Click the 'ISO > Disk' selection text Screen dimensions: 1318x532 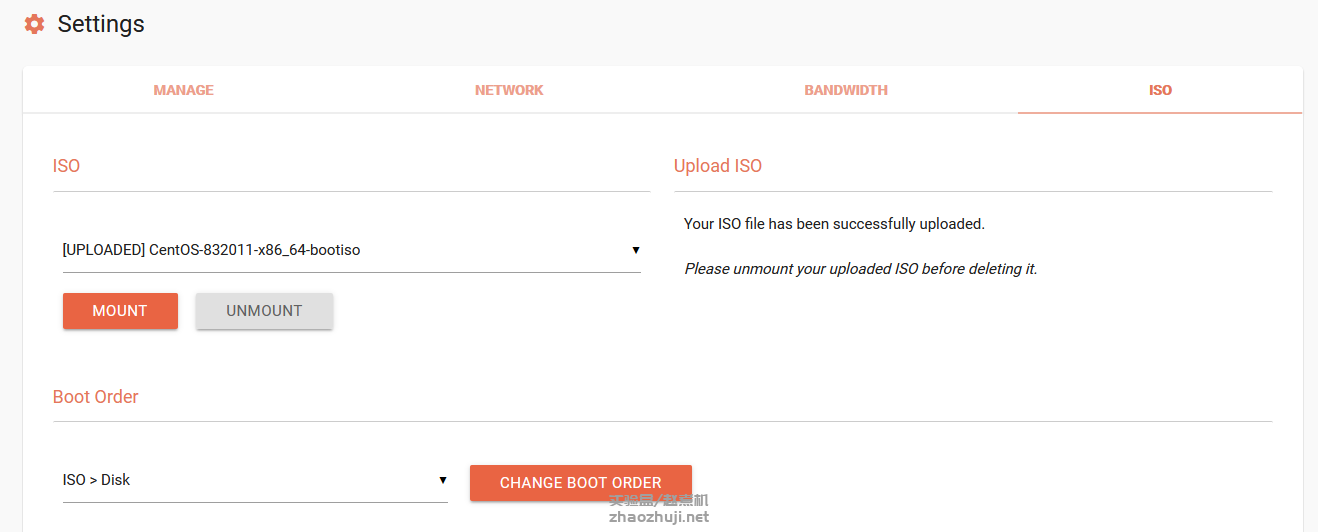[x=96, y=480]
